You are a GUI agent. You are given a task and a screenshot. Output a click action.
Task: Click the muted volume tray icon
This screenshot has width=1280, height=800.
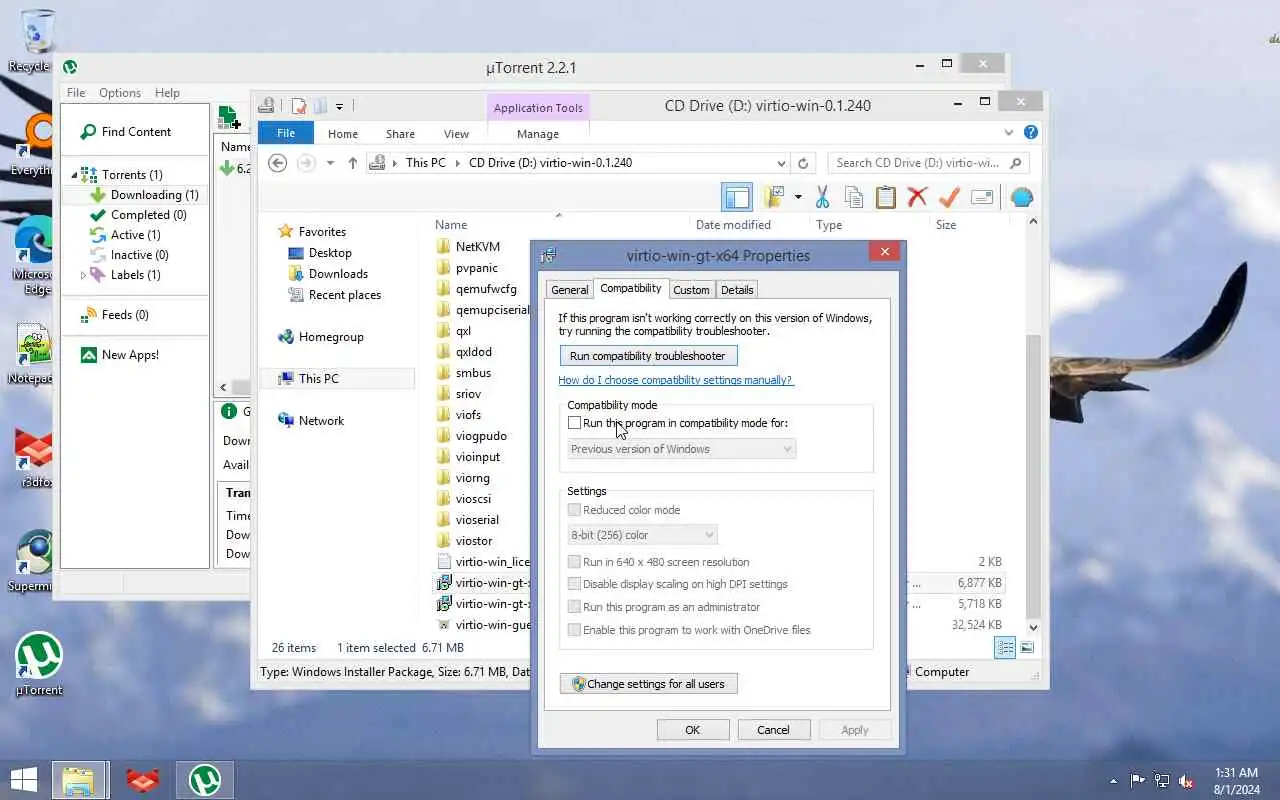tap(1186, 781)
